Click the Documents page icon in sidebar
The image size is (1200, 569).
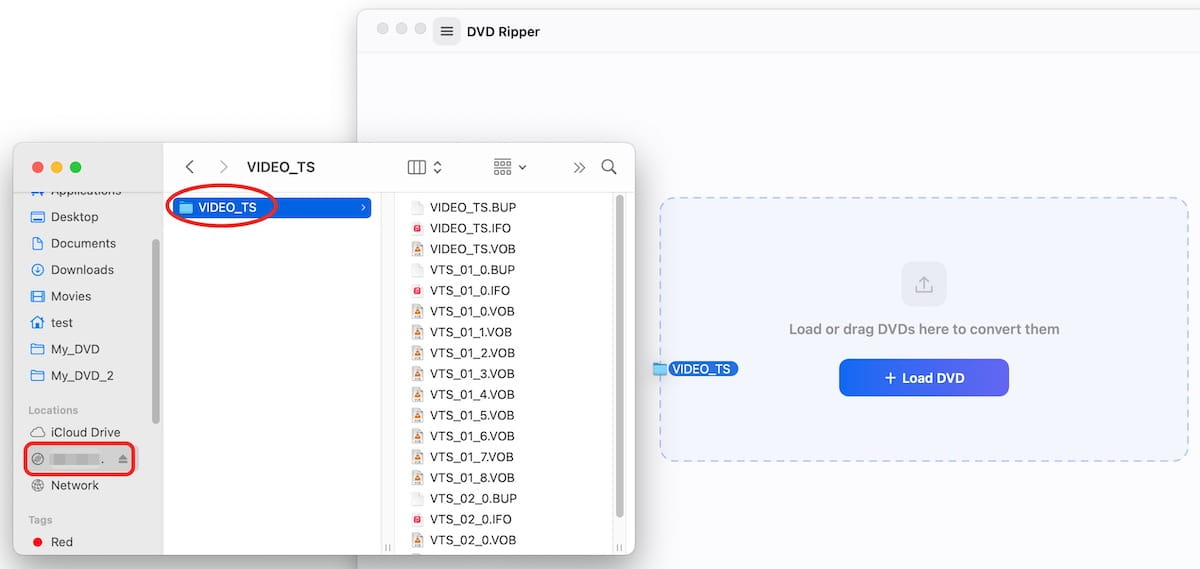tap(38, 243)
